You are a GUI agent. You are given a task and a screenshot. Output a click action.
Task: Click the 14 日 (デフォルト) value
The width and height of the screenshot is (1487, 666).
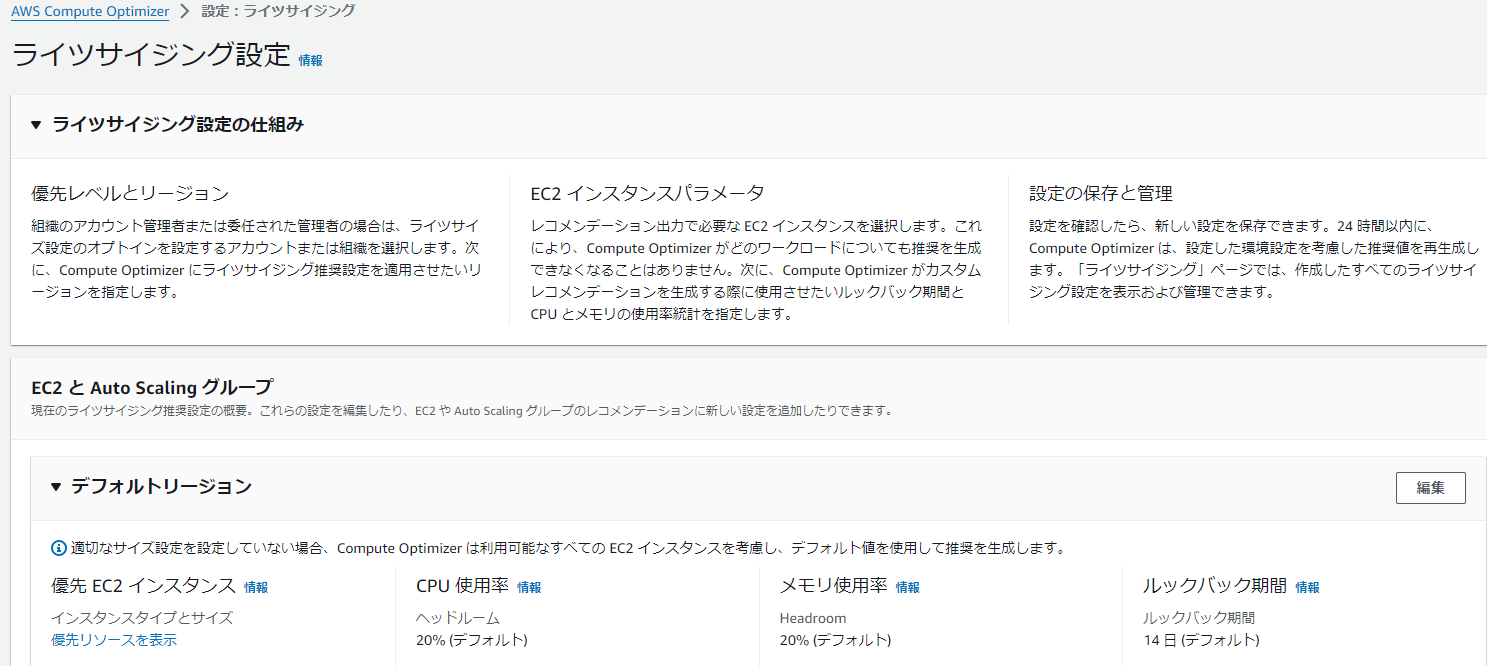[1201, 640]
